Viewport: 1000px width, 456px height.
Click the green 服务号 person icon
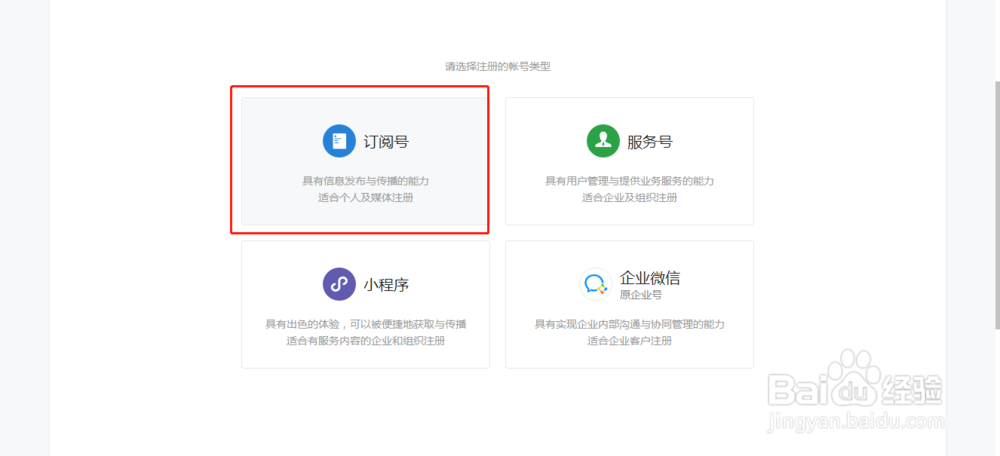[x=603, y=141]
